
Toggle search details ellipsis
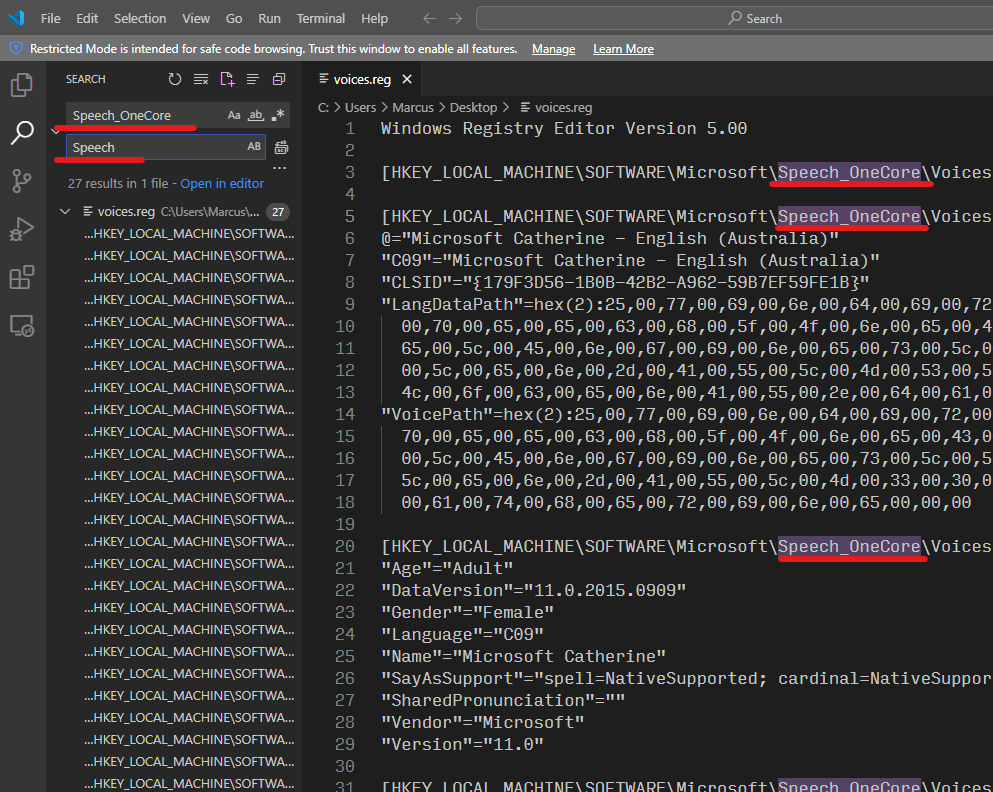pyautogui.click(x=279, y=168)
